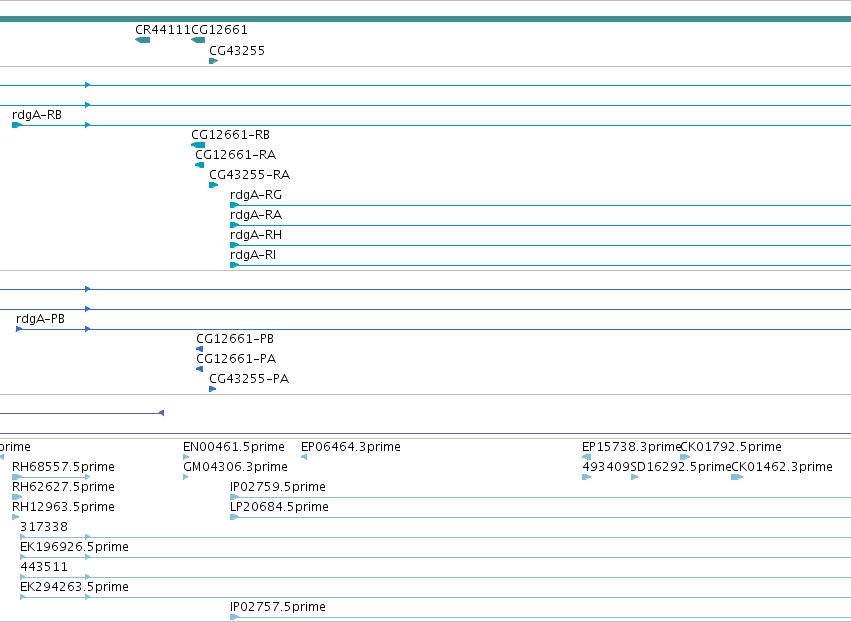This screenshot has height=622, width=851.
Task: Select cDNA IP02757.5prime
Action: click(278, 607)
